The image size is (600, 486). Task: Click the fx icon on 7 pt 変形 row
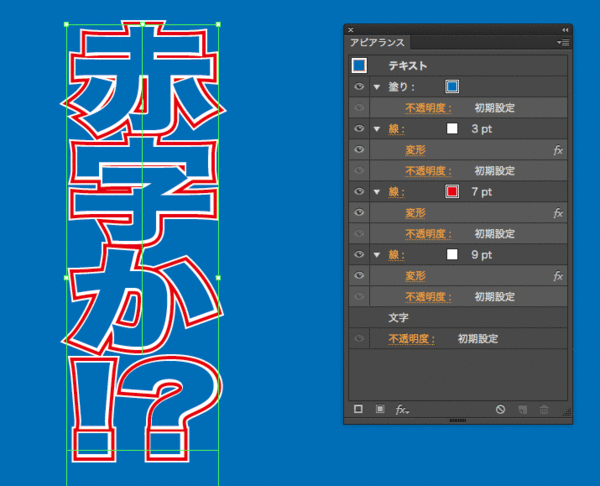(x=558, y=213)
